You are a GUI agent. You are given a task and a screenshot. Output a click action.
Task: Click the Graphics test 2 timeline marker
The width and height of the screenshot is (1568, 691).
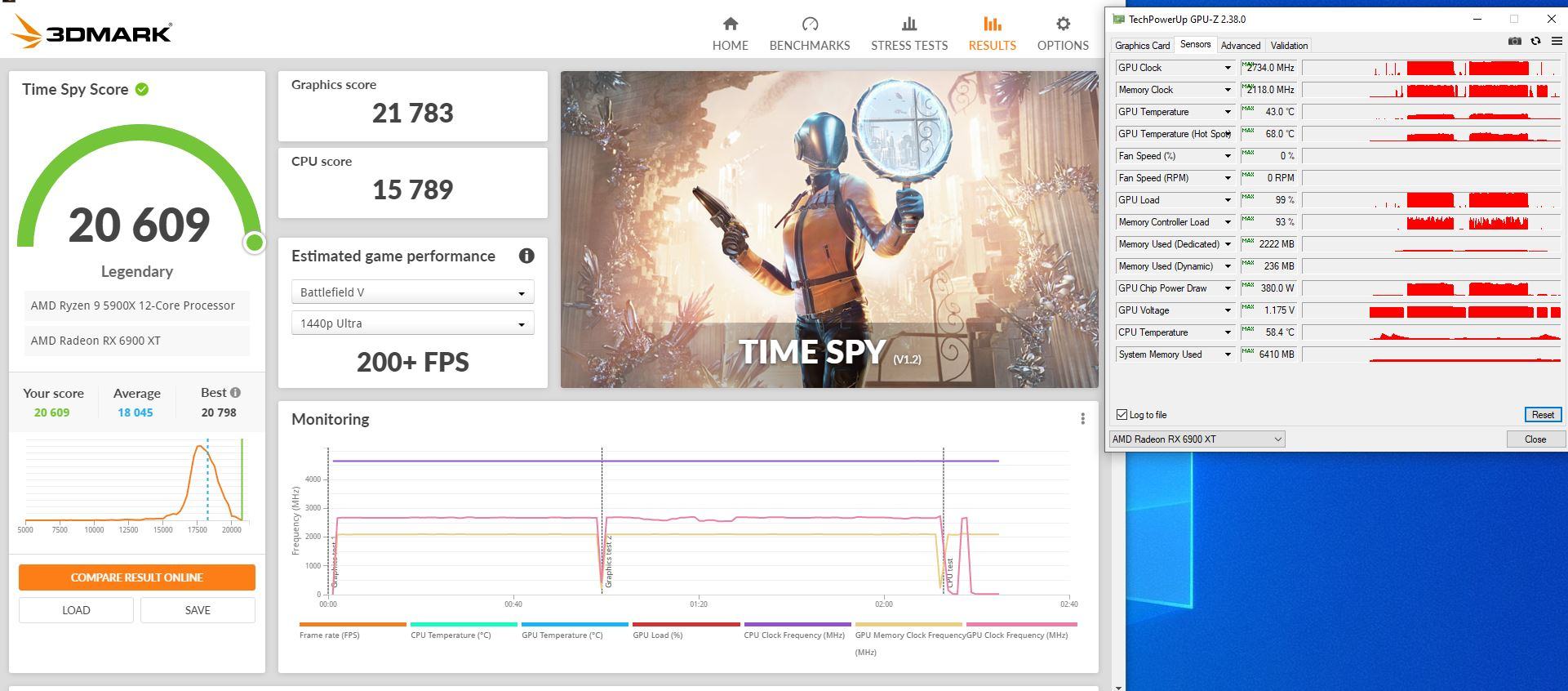coord(608,562)
